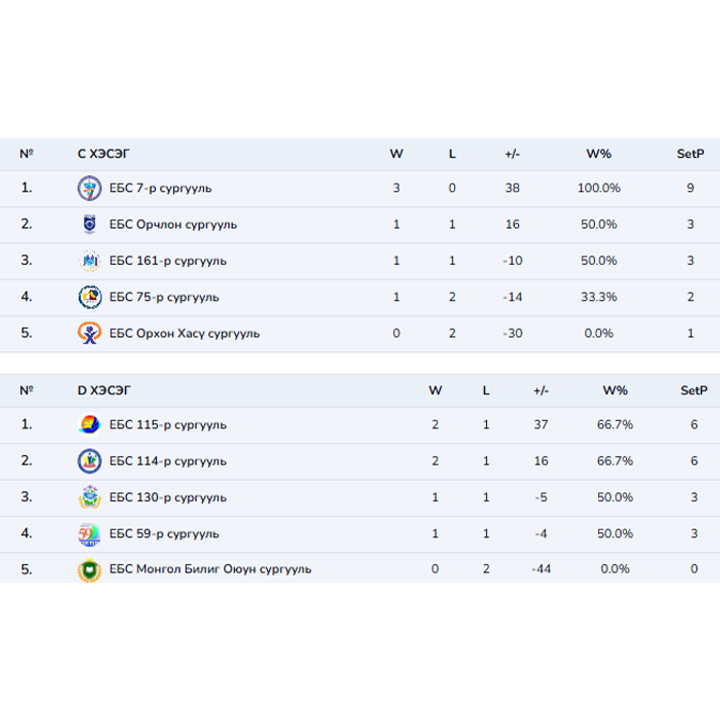This screenshot has height=720, width=720.
Task: Open the ЕБС 7-р сургууль team link
Action: 160,188
